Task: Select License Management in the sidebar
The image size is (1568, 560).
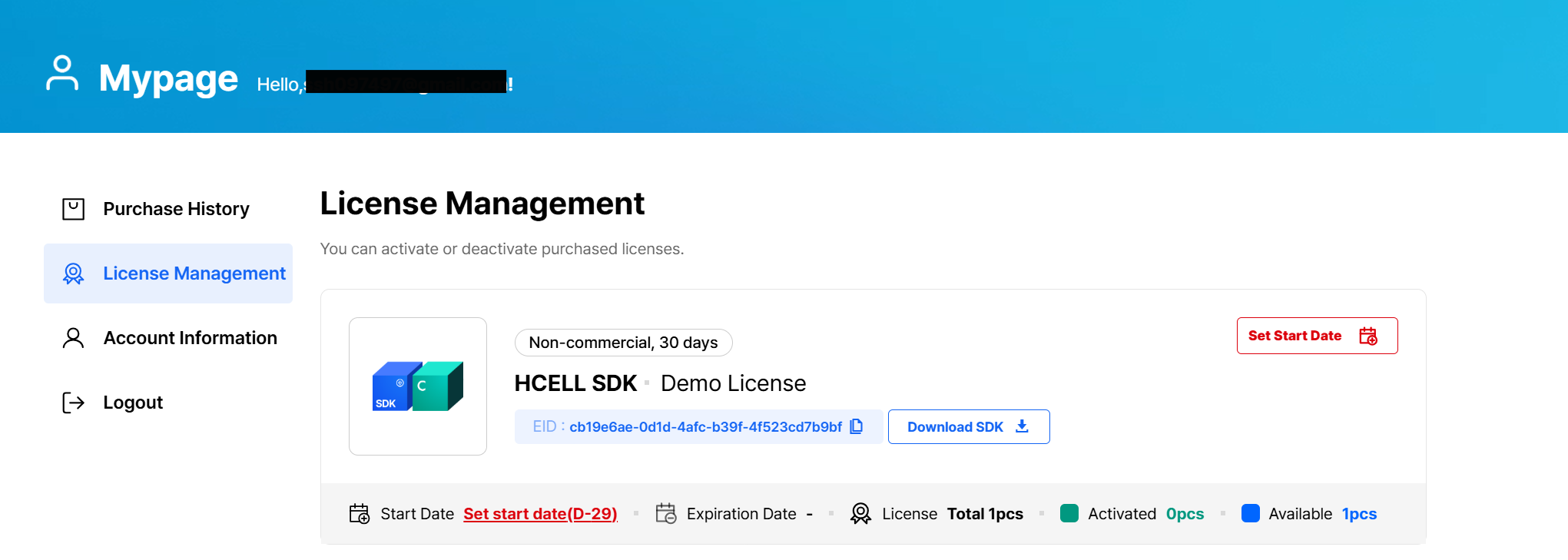Action: (168, 273)
